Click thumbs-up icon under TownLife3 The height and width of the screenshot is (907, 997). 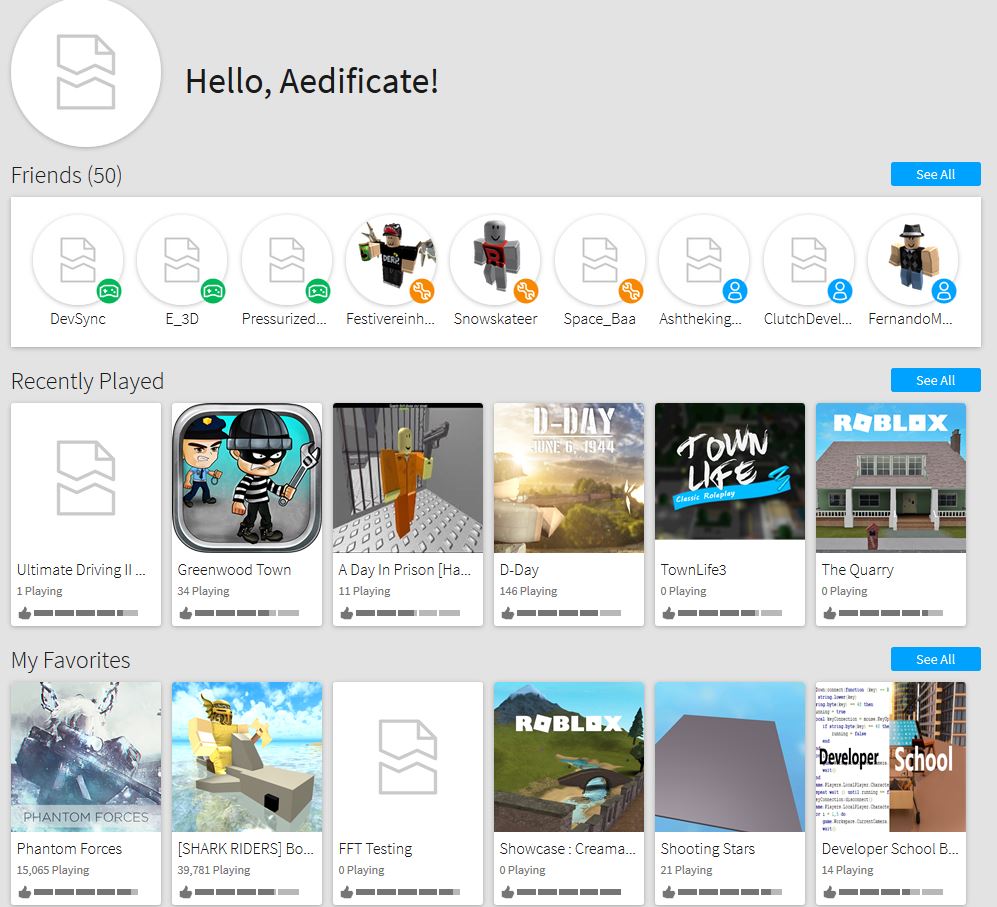[x=668, y=613]
